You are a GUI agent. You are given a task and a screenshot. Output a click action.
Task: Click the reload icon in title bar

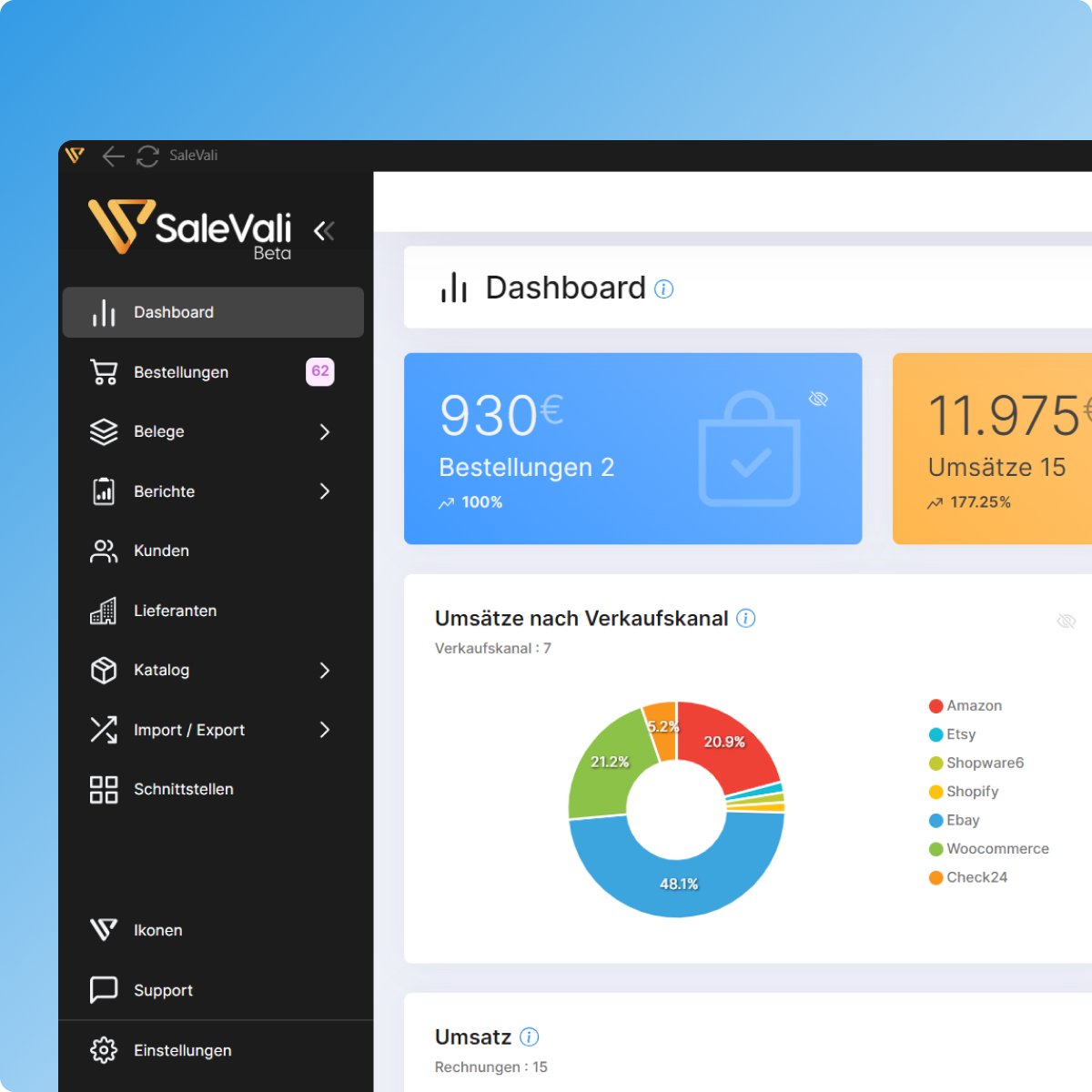[147, 157]
